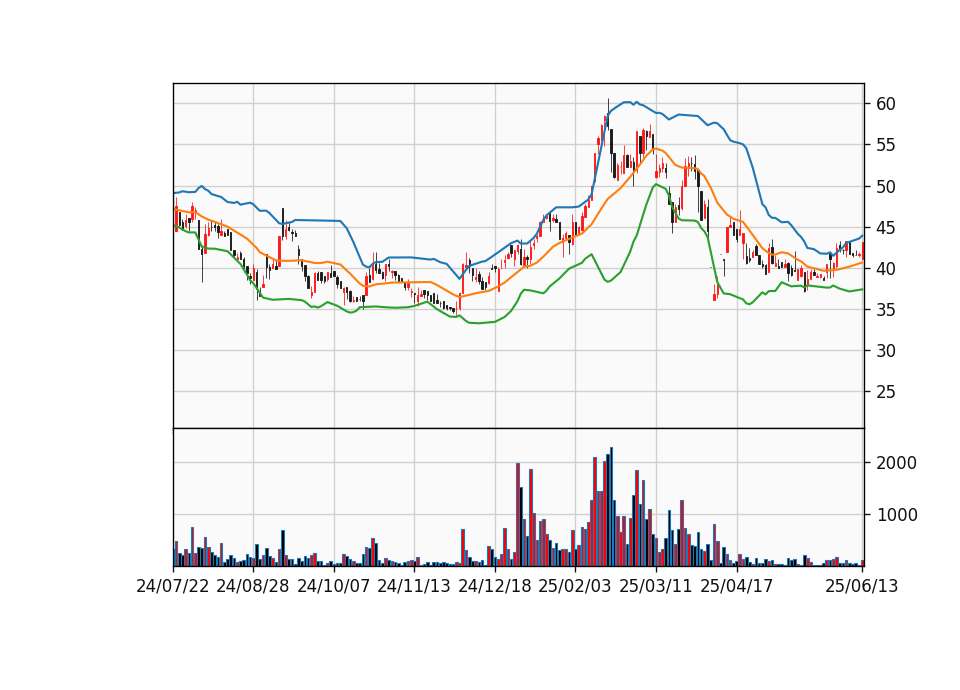960x690 pixels.
Task: Select the 24/11/13 date label
Action: point(414,586)
